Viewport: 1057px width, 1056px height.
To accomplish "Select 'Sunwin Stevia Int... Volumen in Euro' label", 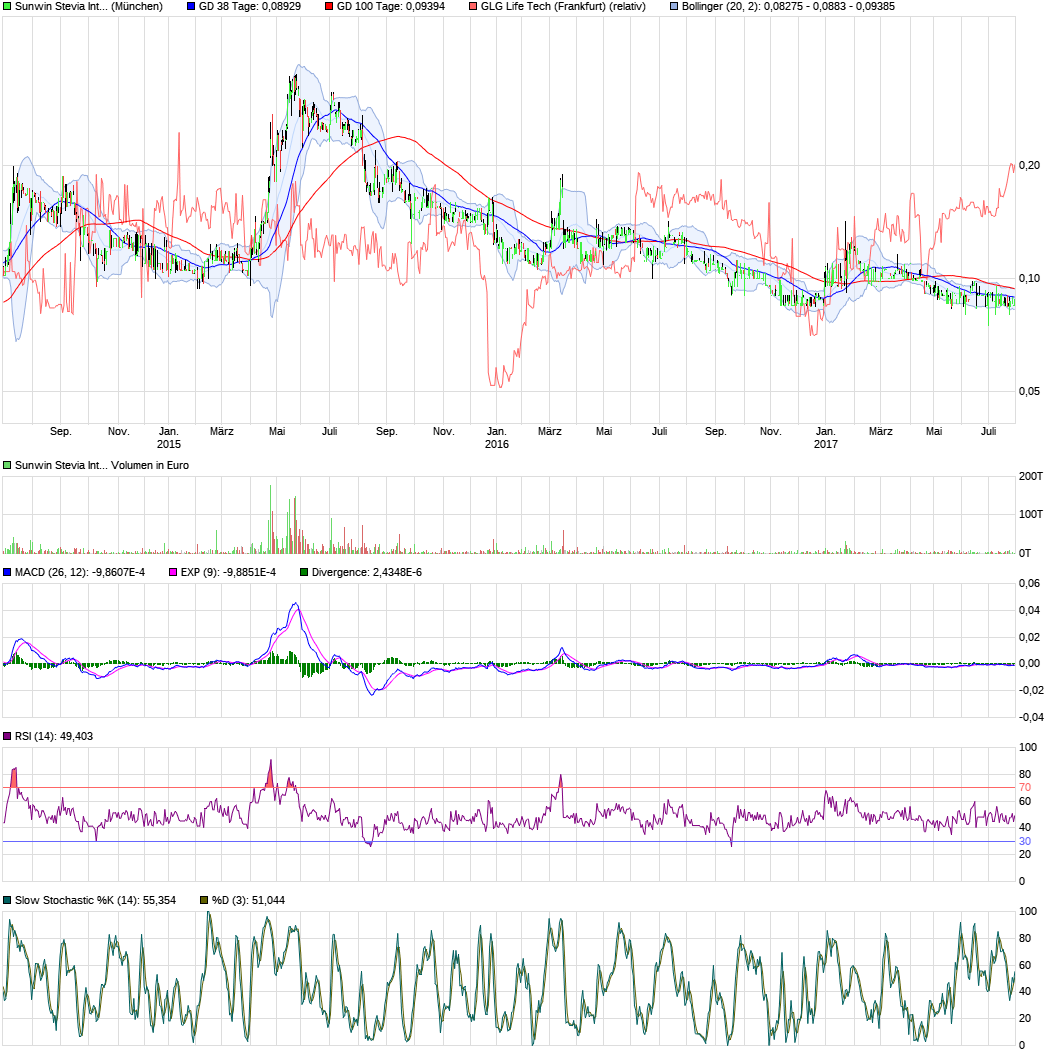I will point(102,466).
